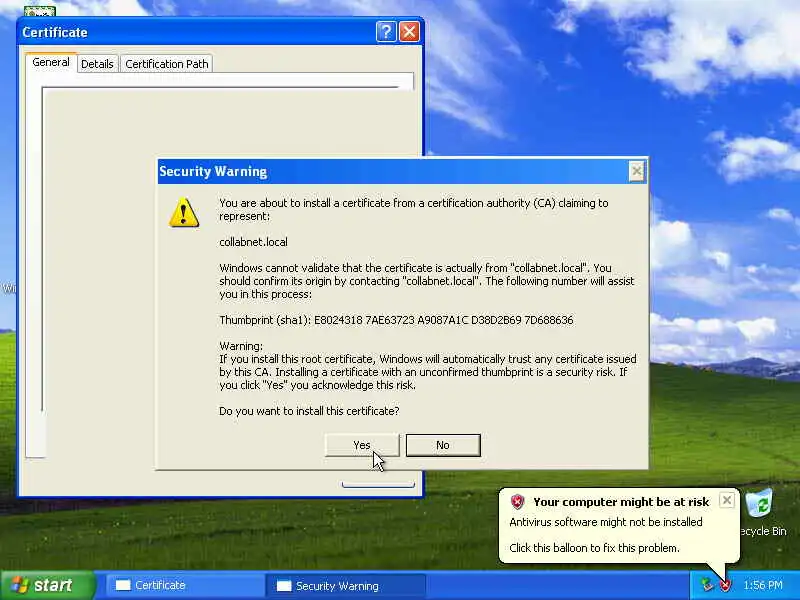Click the network tray icon
Screen dimensions: 800x600
(x=707, y=585)
